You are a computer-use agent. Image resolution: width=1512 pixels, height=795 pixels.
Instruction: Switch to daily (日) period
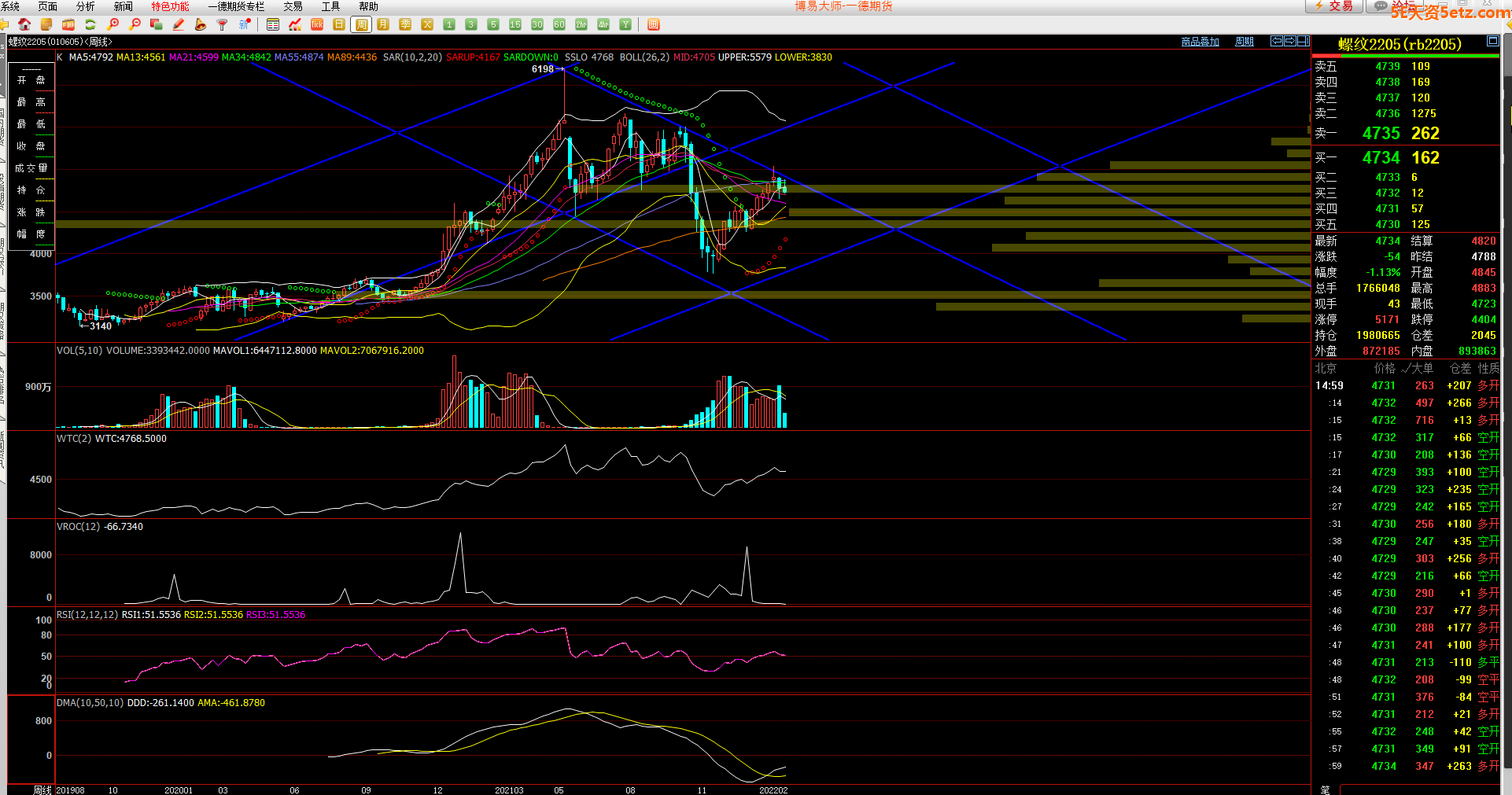pyautogui.click(x=339, y=25)
